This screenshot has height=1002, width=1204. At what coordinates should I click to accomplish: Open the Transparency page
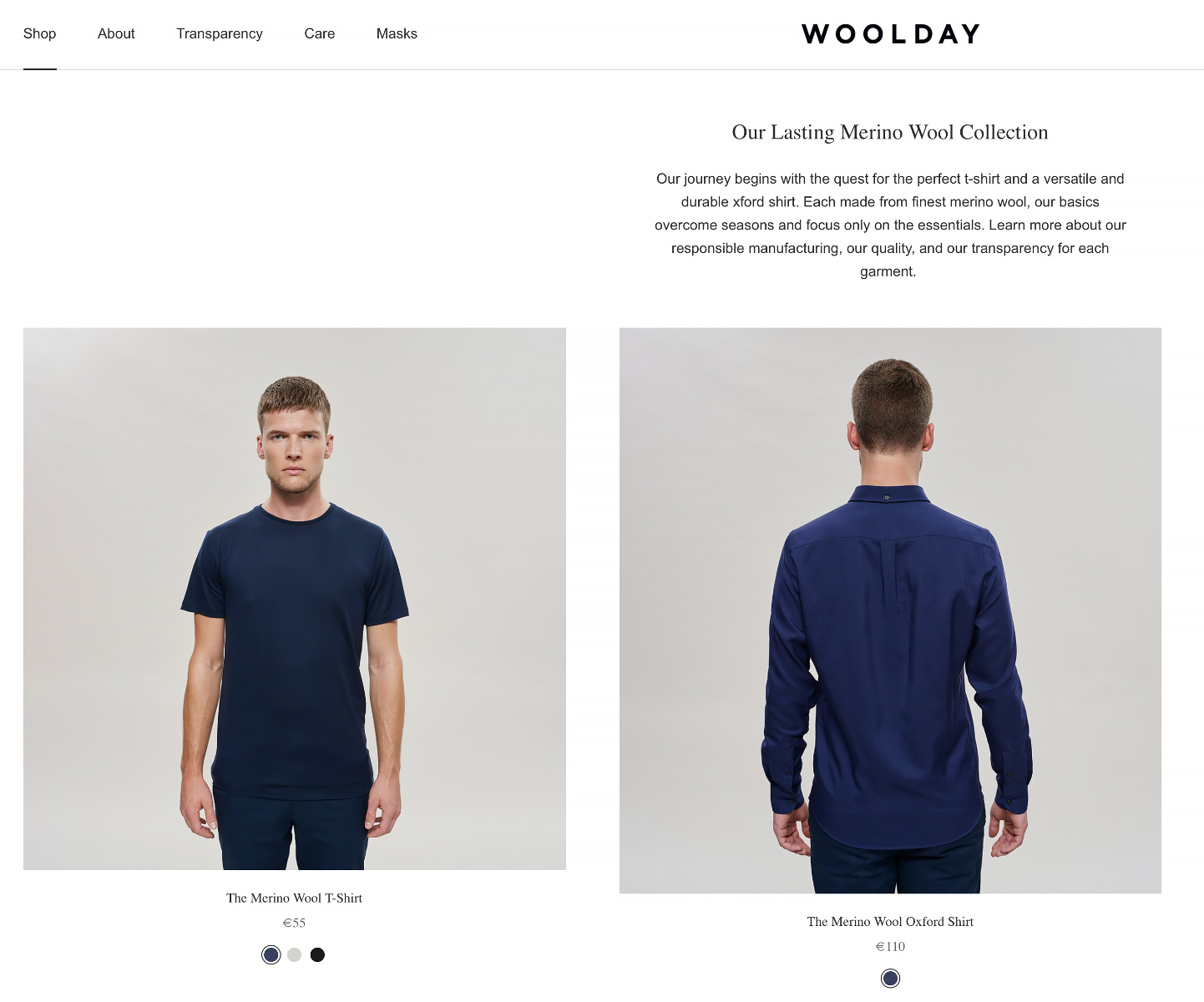(x=220, y=33)
